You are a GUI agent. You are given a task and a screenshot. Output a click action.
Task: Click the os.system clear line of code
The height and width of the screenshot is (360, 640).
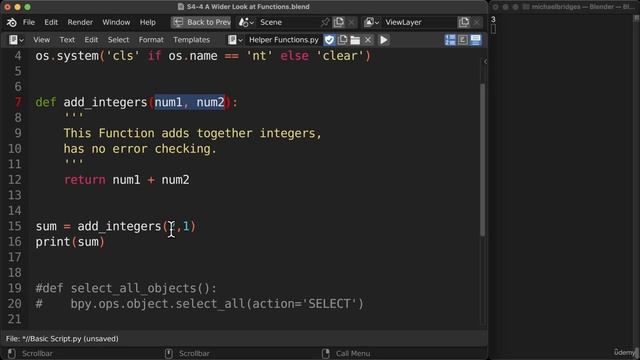[203, 56]
